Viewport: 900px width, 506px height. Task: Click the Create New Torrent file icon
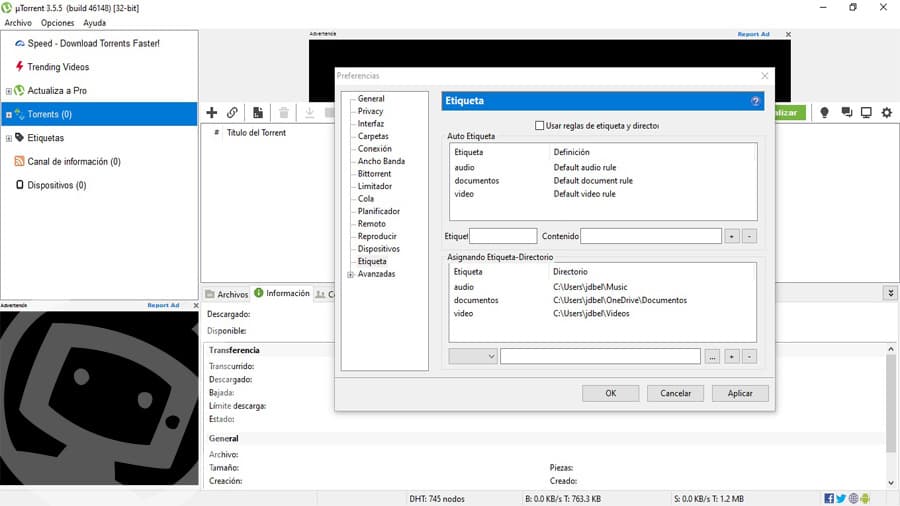258,112
